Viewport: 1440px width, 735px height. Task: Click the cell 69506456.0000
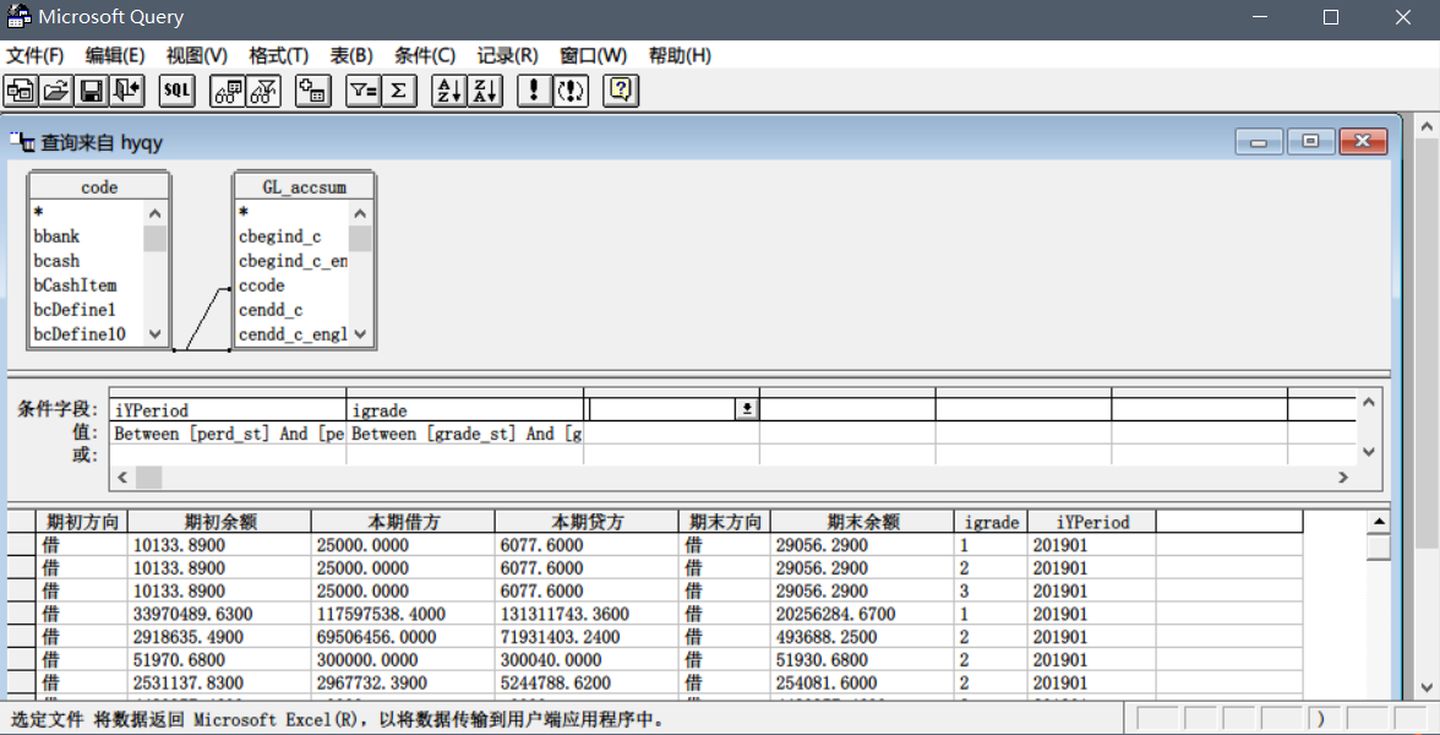point(403,637)
